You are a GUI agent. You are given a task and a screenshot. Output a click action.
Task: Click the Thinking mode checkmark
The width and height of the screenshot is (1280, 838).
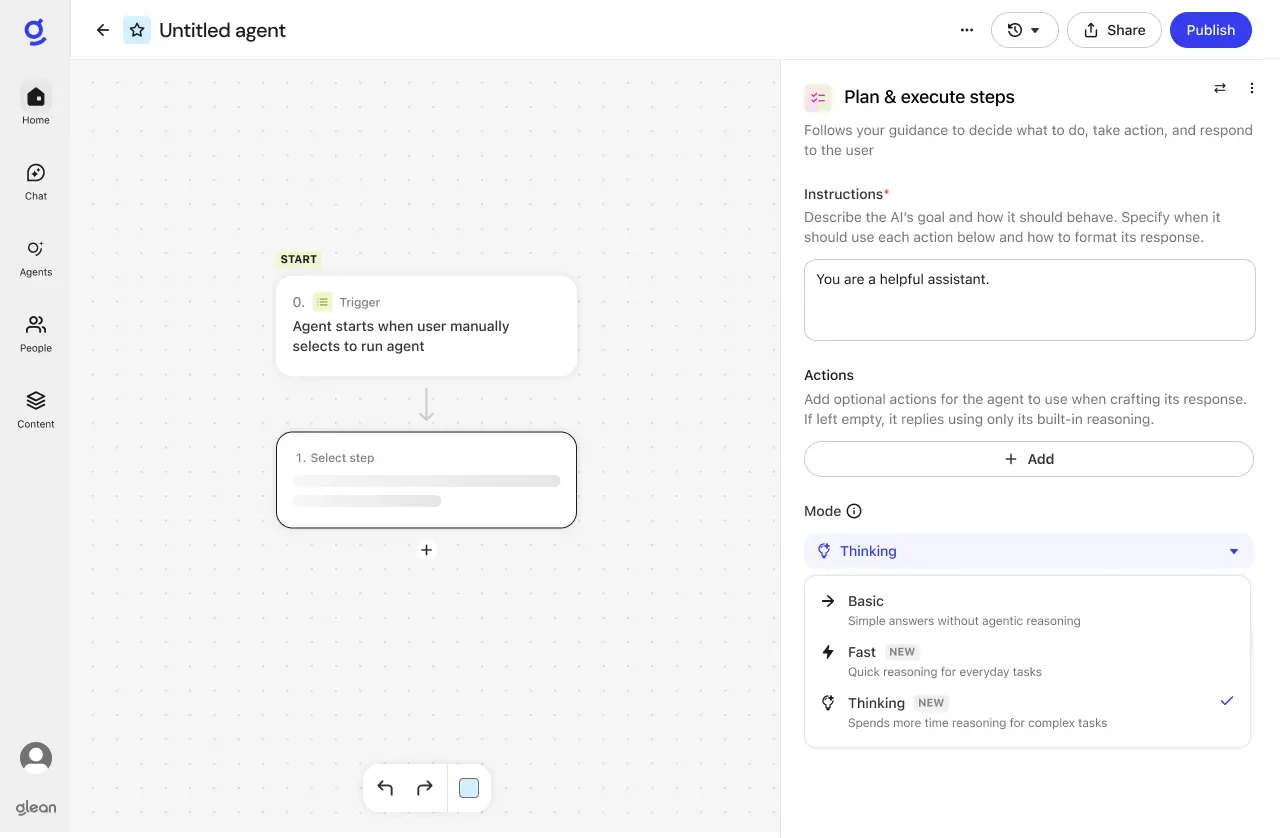pos(1227,701)
